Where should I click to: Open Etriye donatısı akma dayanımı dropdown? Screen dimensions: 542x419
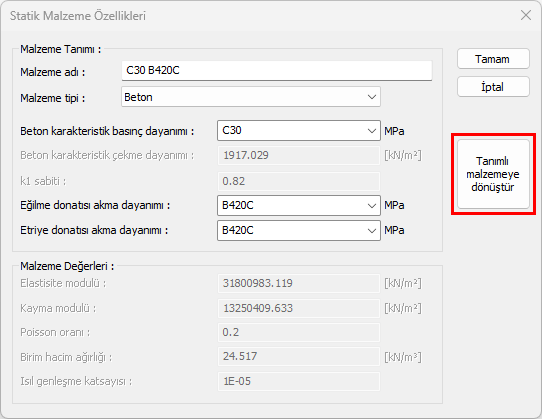click(299, 230)
